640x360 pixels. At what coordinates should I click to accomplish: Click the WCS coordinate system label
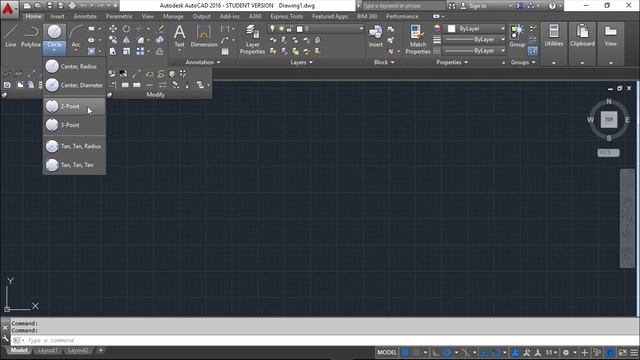608,153
